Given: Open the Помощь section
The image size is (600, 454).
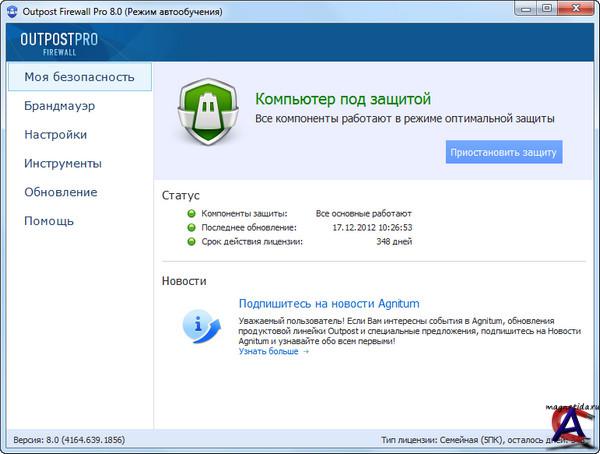Looking at the screenshot, I should pos(49,221).
